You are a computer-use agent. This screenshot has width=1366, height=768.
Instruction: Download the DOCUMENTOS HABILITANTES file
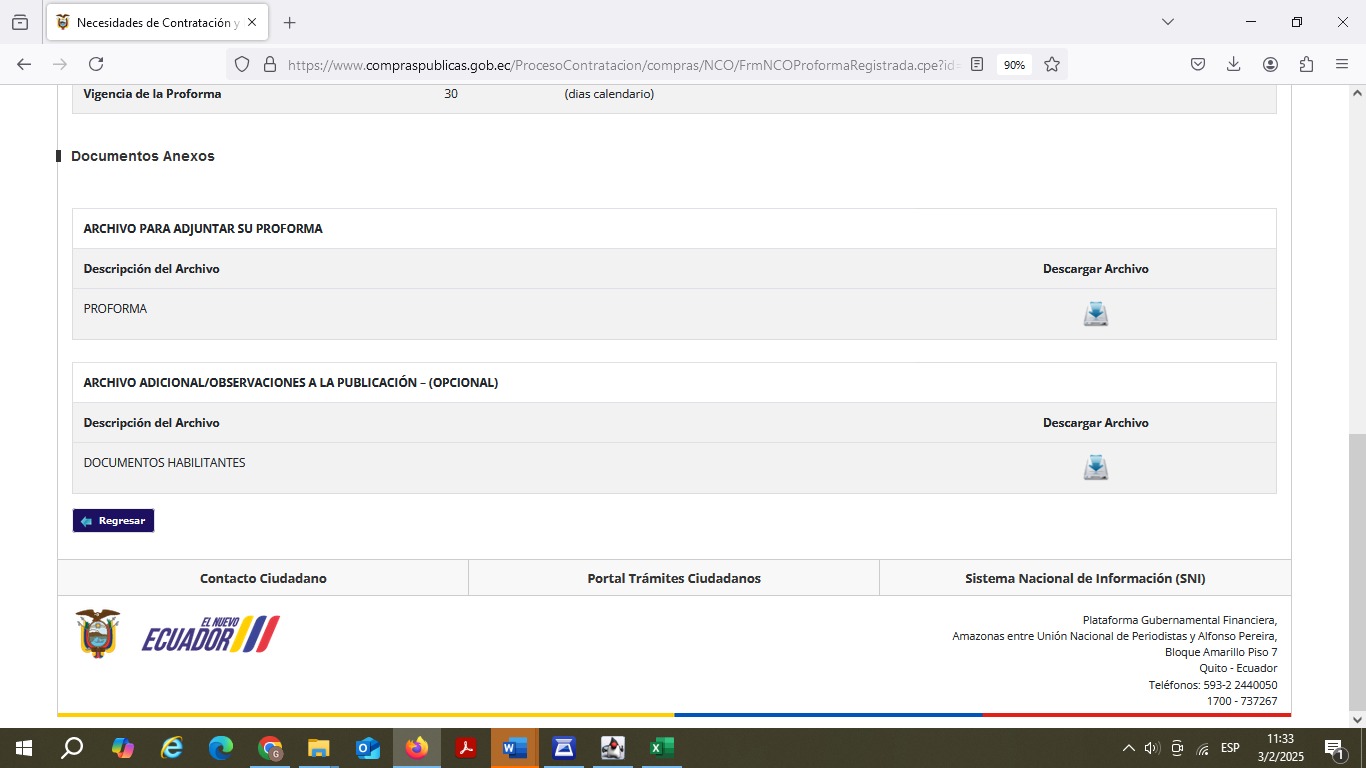coord(1095,468)
